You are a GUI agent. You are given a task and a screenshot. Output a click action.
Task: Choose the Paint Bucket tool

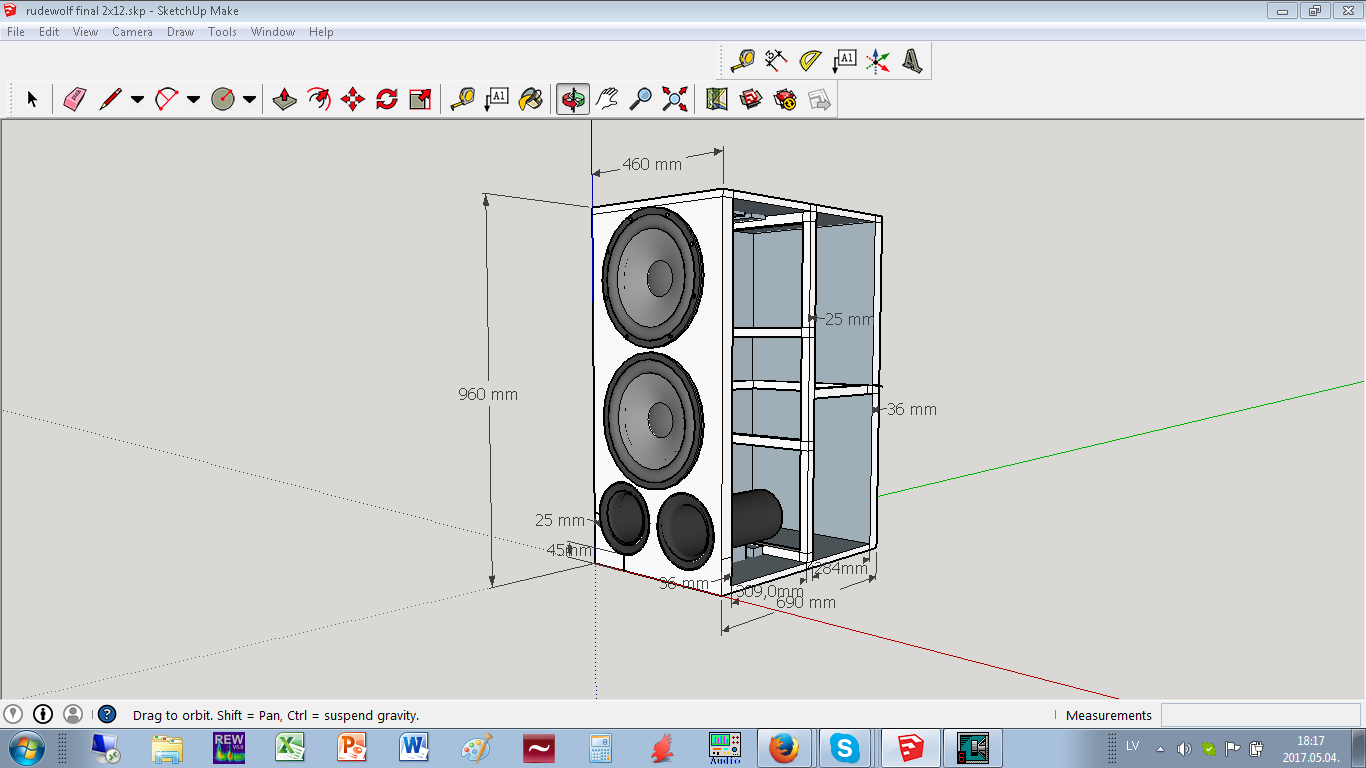point(531,99)
